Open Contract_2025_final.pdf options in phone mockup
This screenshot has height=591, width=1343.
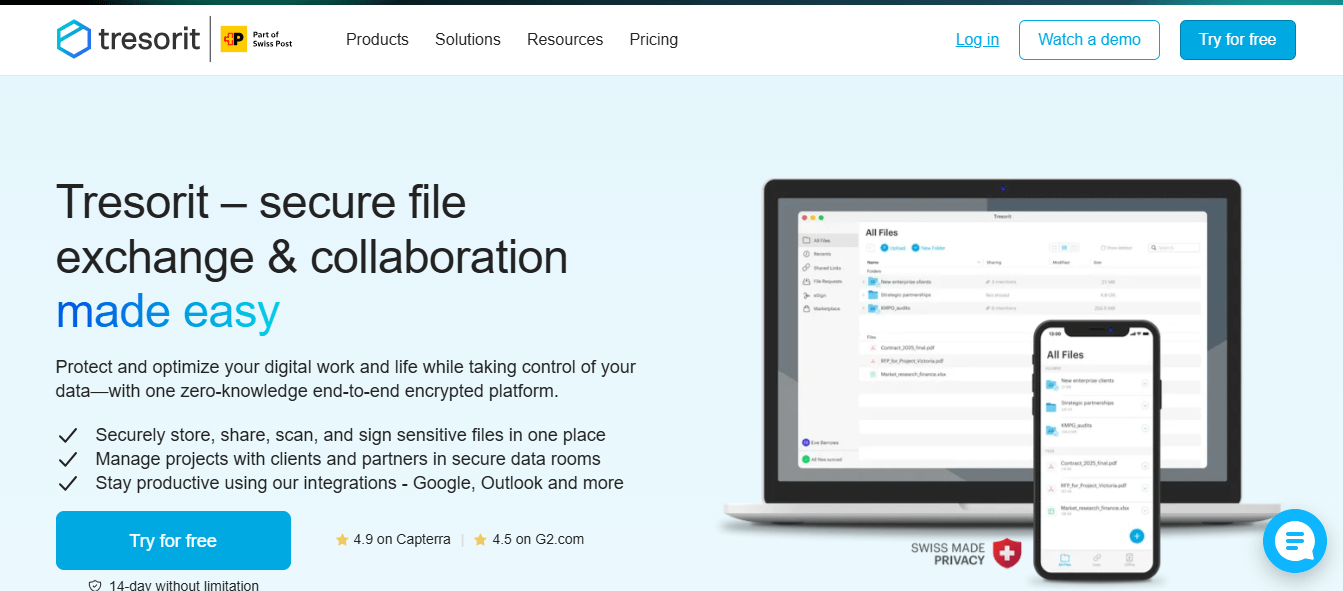1144,466
